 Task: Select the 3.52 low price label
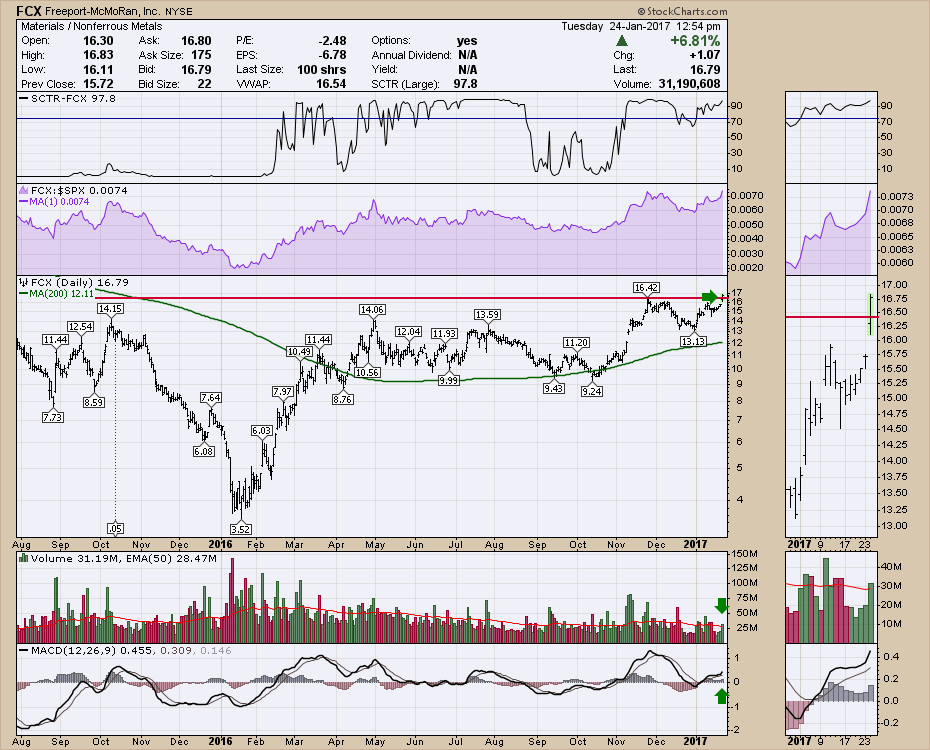click(x=239, y=528)
